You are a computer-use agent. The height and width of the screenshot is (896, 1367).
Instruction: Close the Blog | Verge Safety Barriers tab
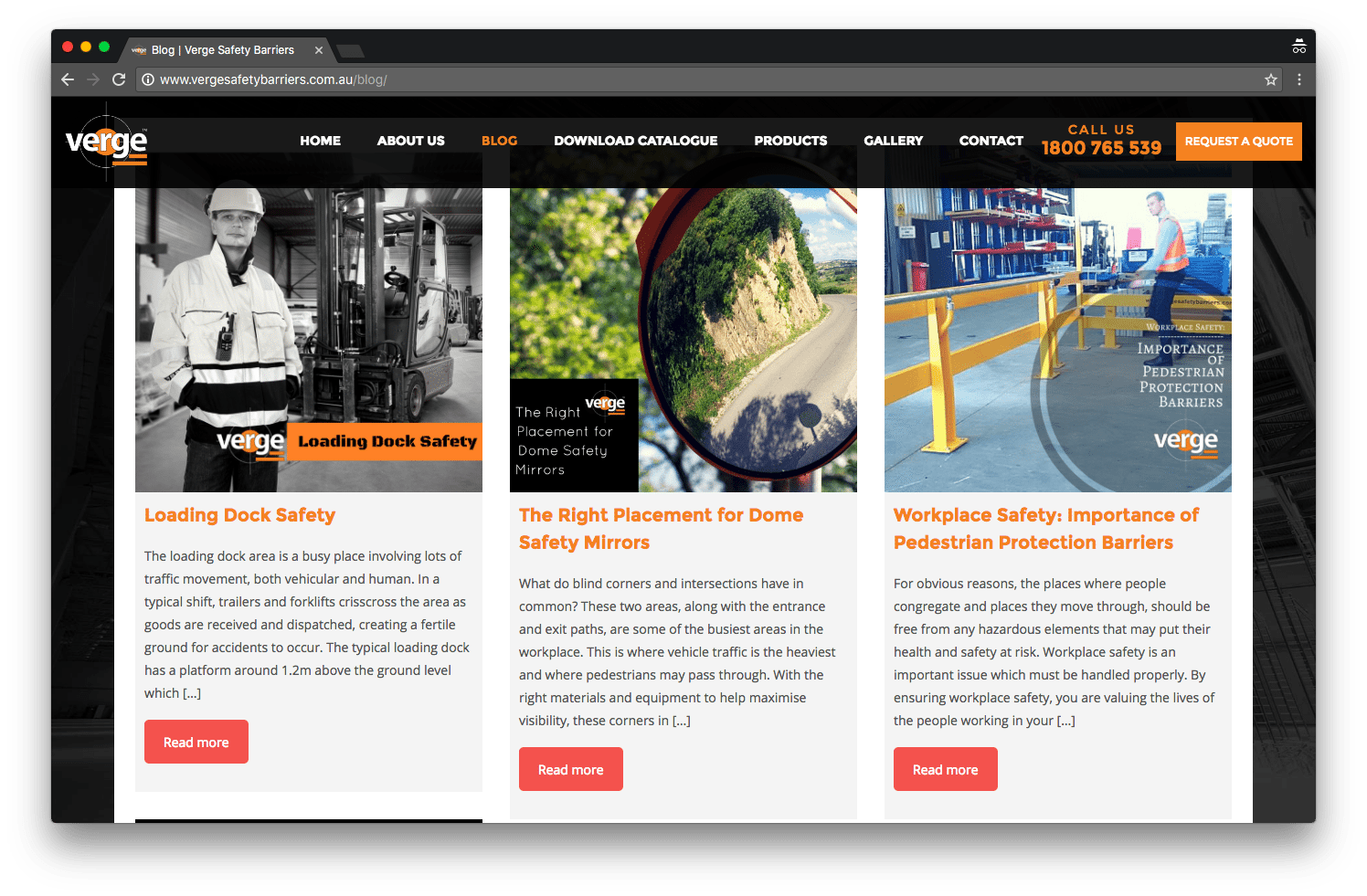click(319, 50)
